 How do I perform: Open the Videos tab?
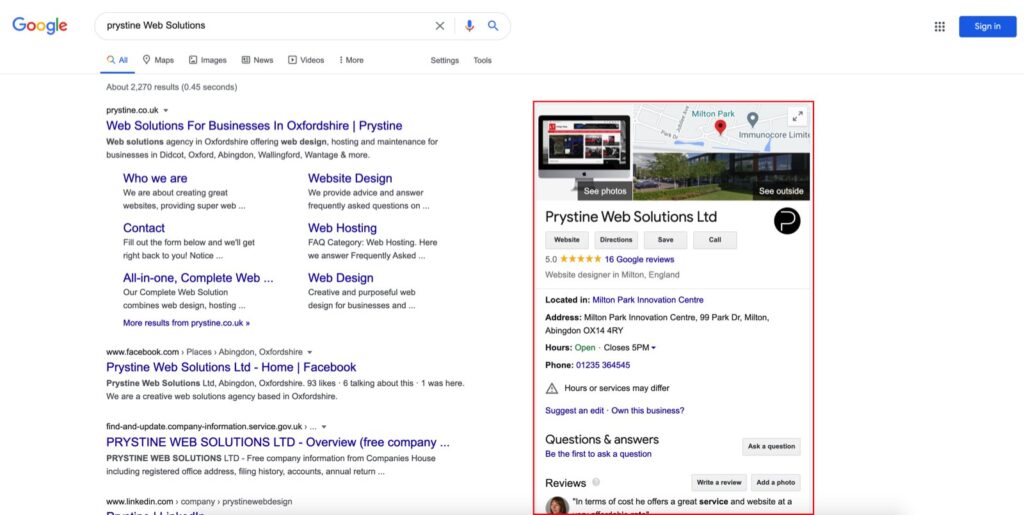[x=306, y=60]
